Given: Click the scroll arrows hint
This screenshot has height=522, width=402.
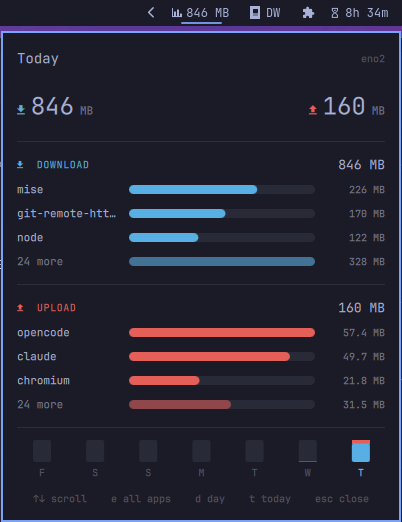Looking at the screenshot, I should pyautogui.click(x=60, y=499).
